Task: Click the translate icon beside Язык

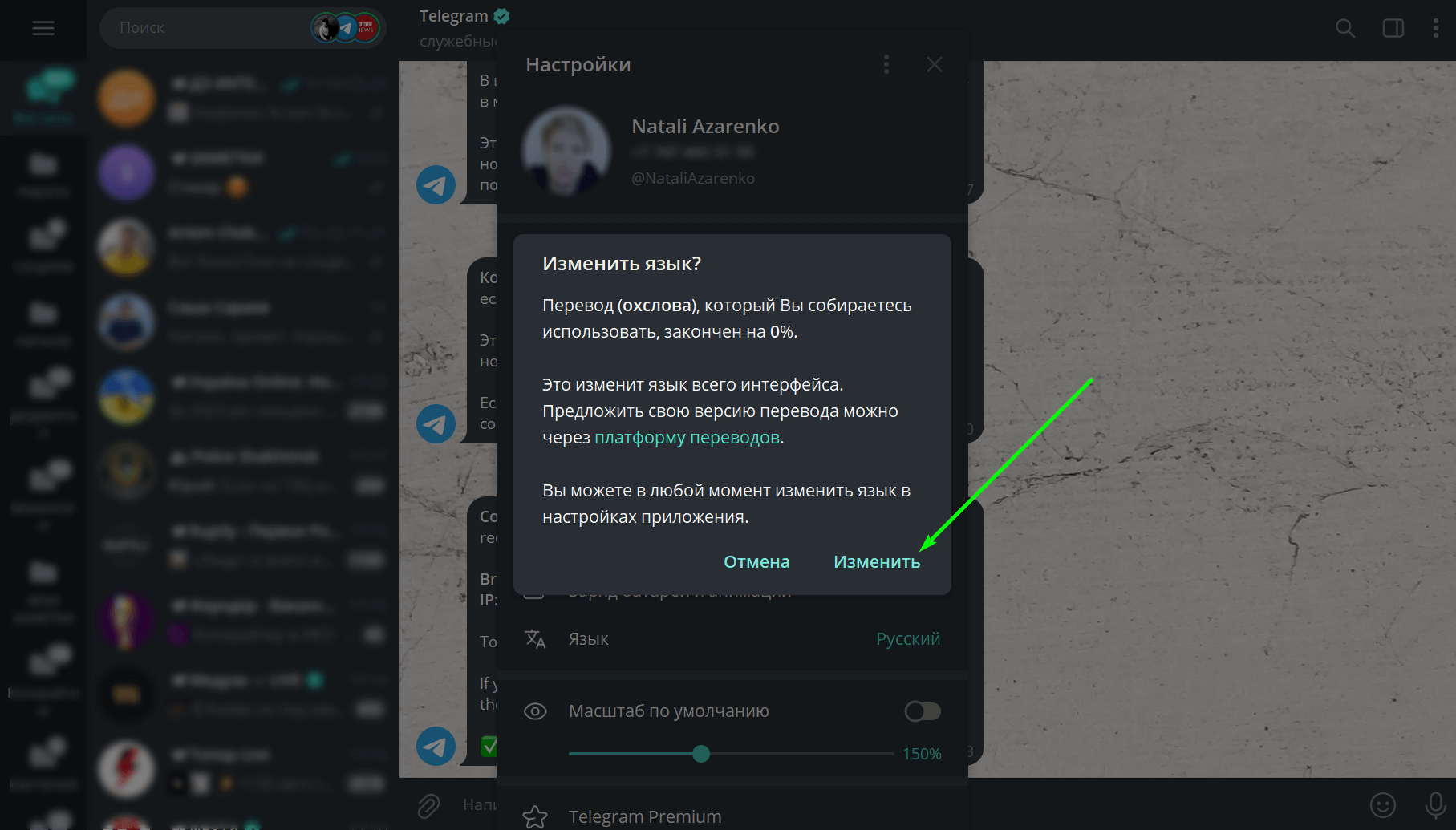Action: click(535, 639)
